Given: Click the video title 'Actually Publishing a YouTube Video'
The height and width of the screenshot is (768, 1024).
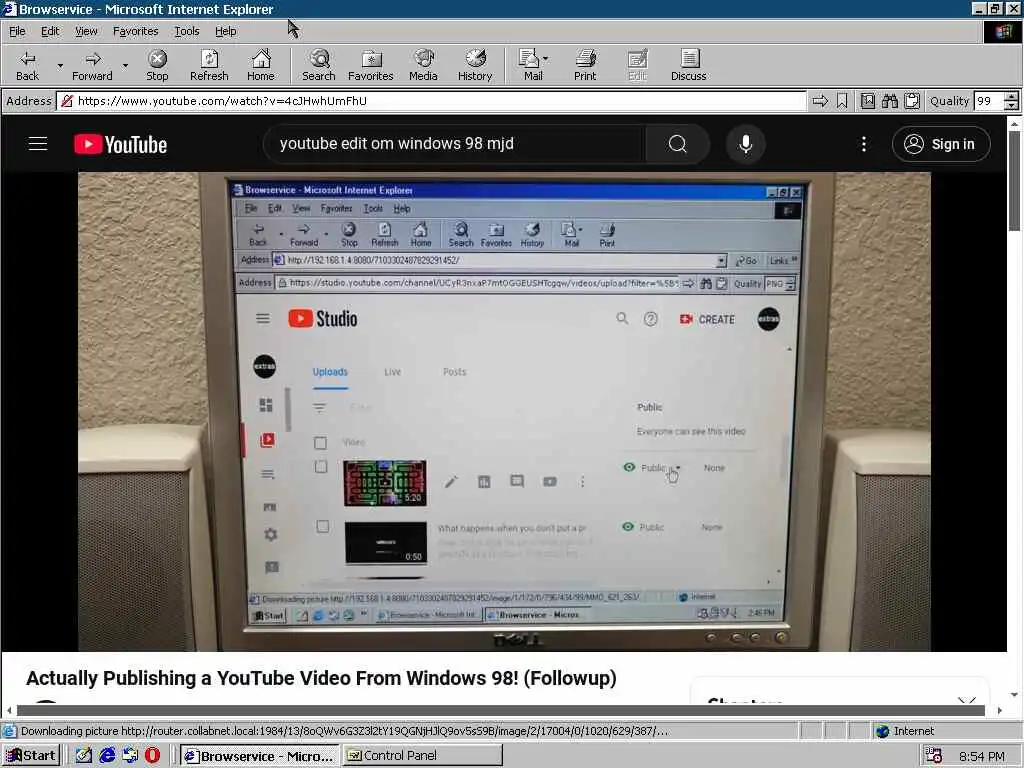Looking at the screenshot, I should tap(321, 678).
